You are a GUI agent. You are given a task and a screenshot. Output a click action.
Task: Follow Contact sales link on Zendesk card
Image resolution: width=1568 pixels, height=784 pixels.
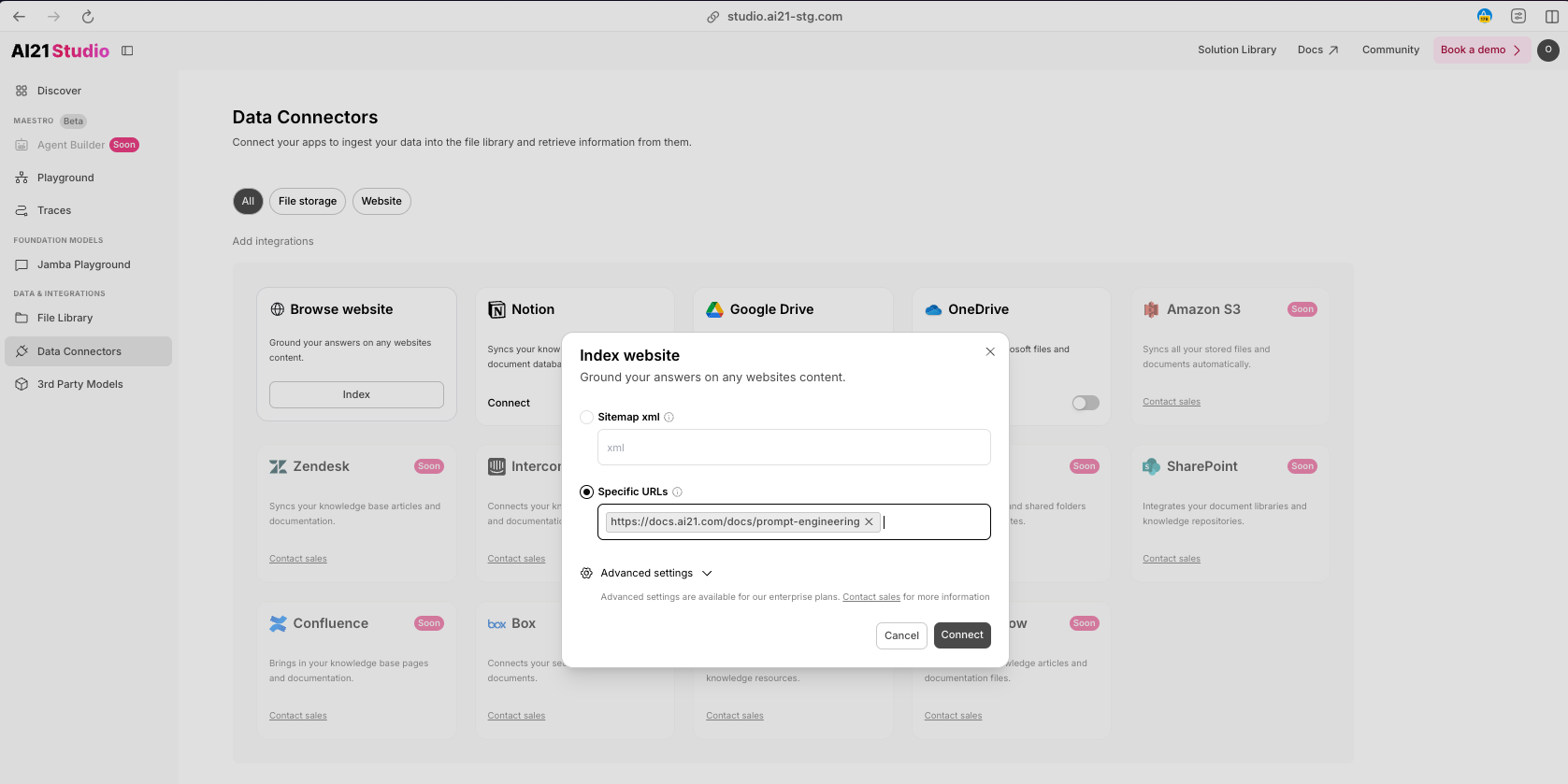click(x=298, y=559)
